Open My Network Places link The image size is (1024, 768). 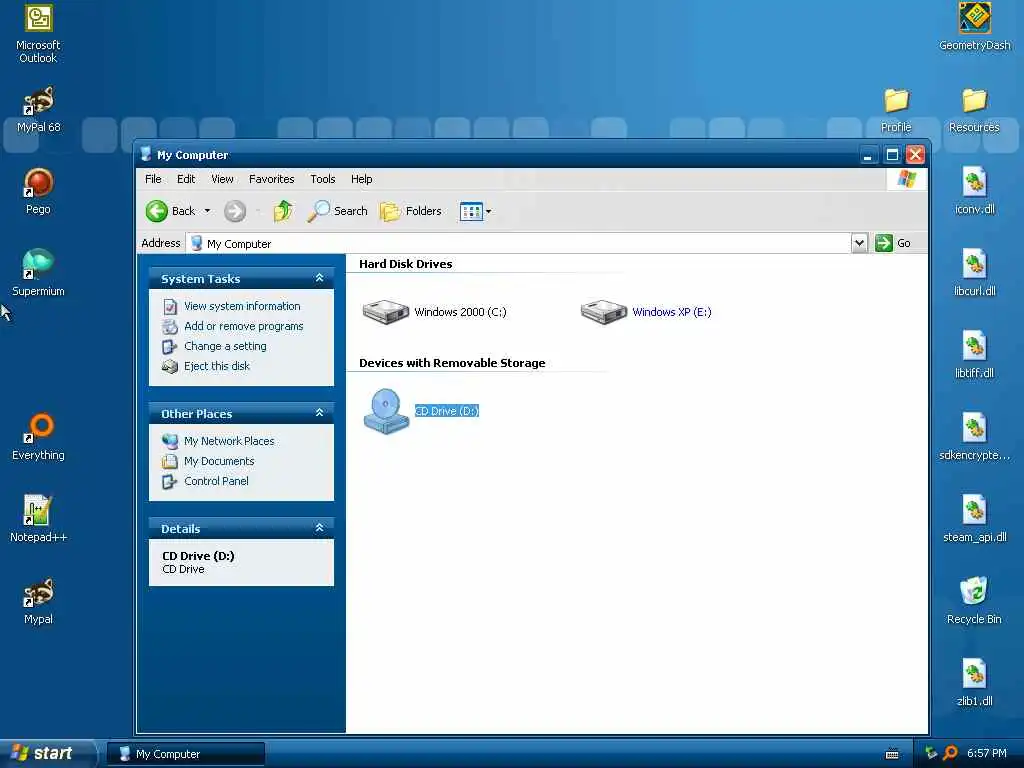[x=229, y=441]
